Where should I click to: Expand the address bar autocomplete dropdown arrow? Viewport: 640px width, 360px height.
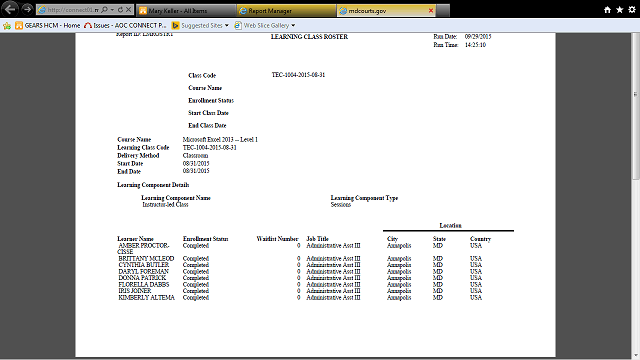point(112,10)
